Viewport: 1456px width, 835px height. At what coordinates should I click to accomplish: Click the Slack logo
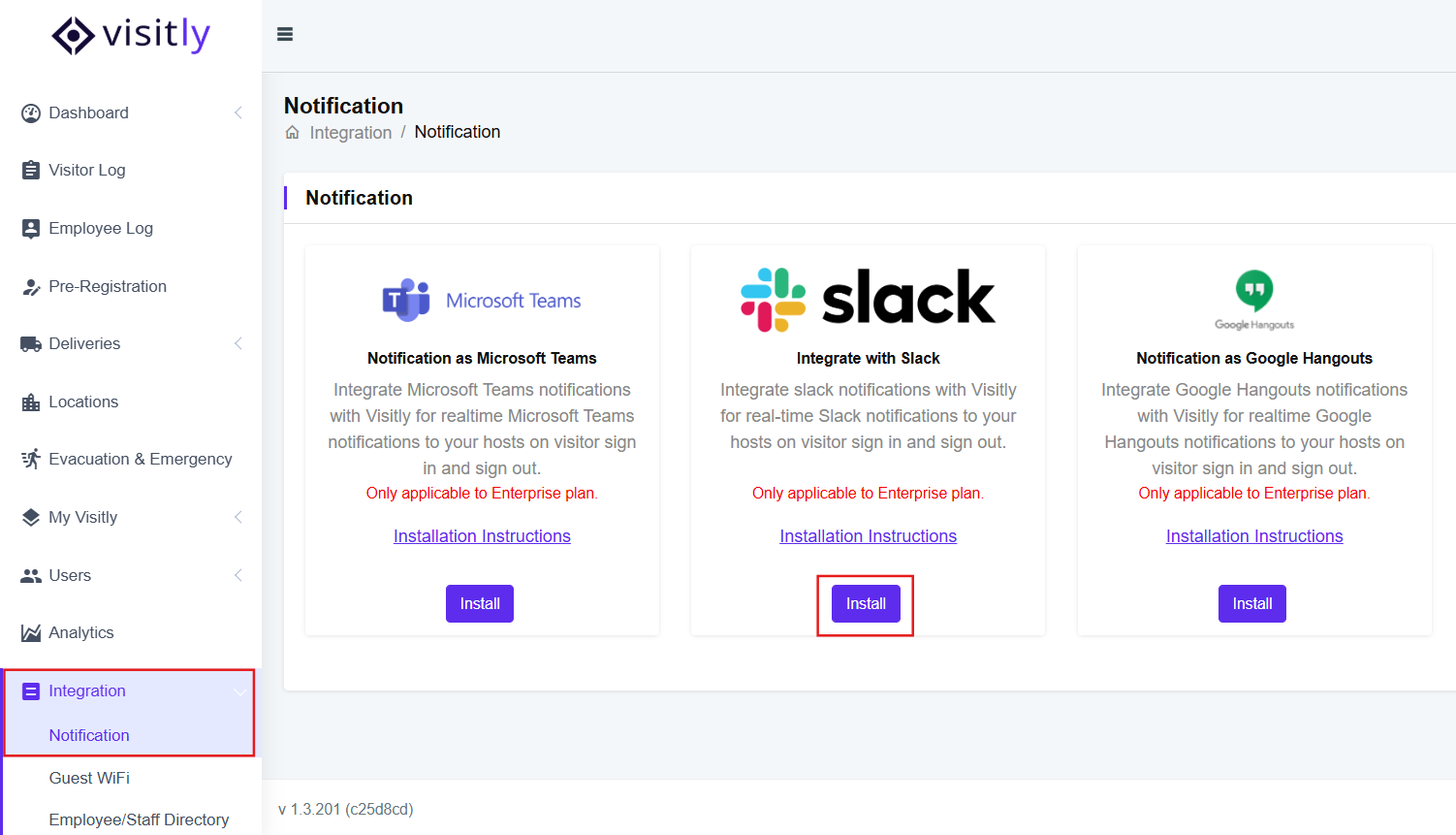pos(868,299)
